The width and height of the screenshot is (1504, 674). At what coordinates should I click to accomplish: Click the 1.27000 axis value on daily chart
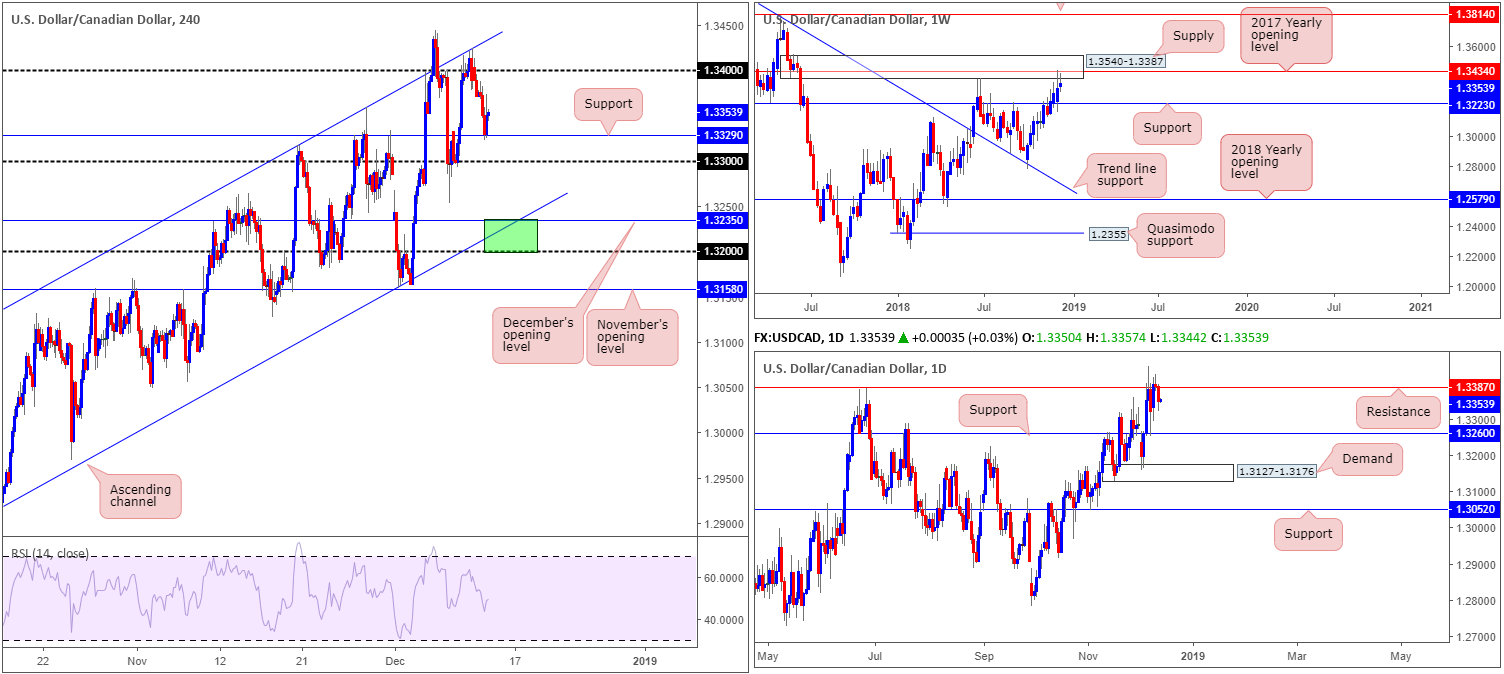pyautogui.click(x=1476, y=635)
